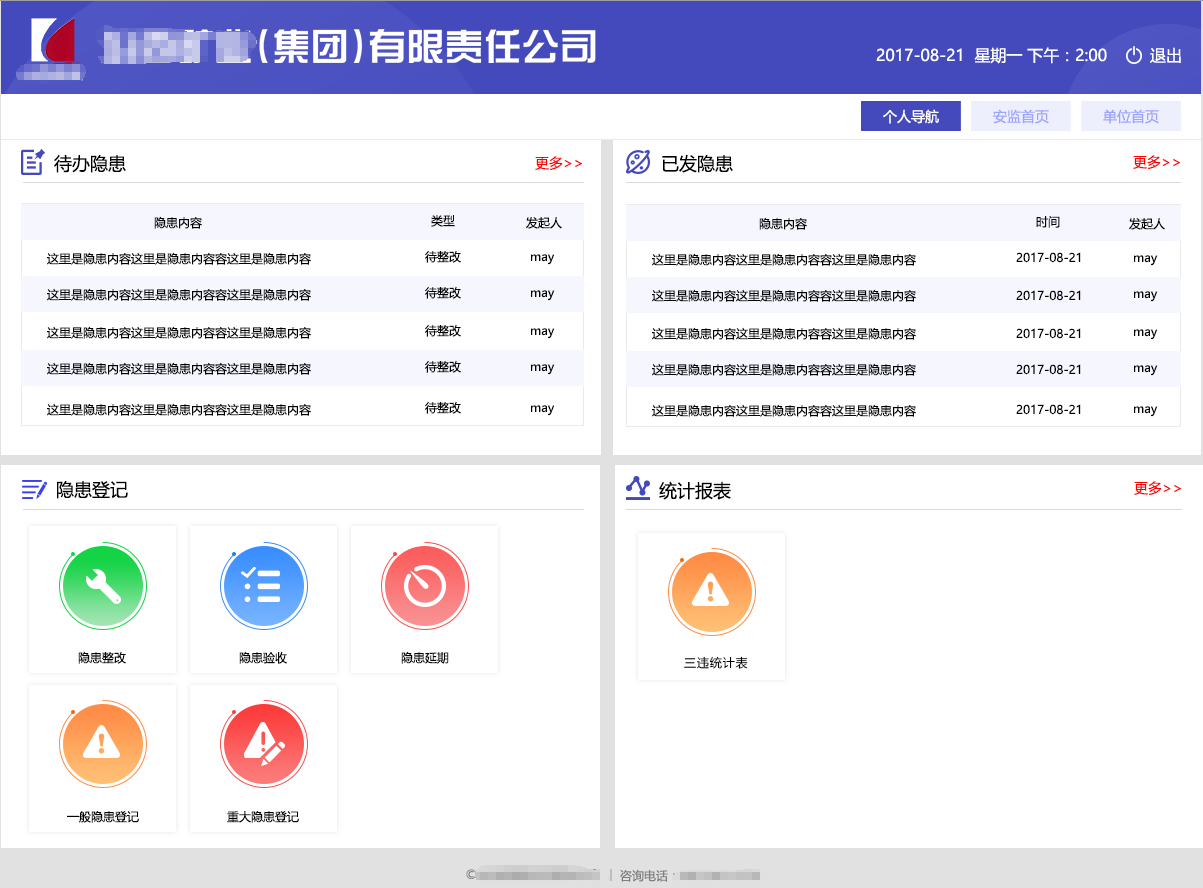Screen dimensions: 1203x888
Task: Open the 隐患验收 checklist icon
Action: [x=263, y=587]
